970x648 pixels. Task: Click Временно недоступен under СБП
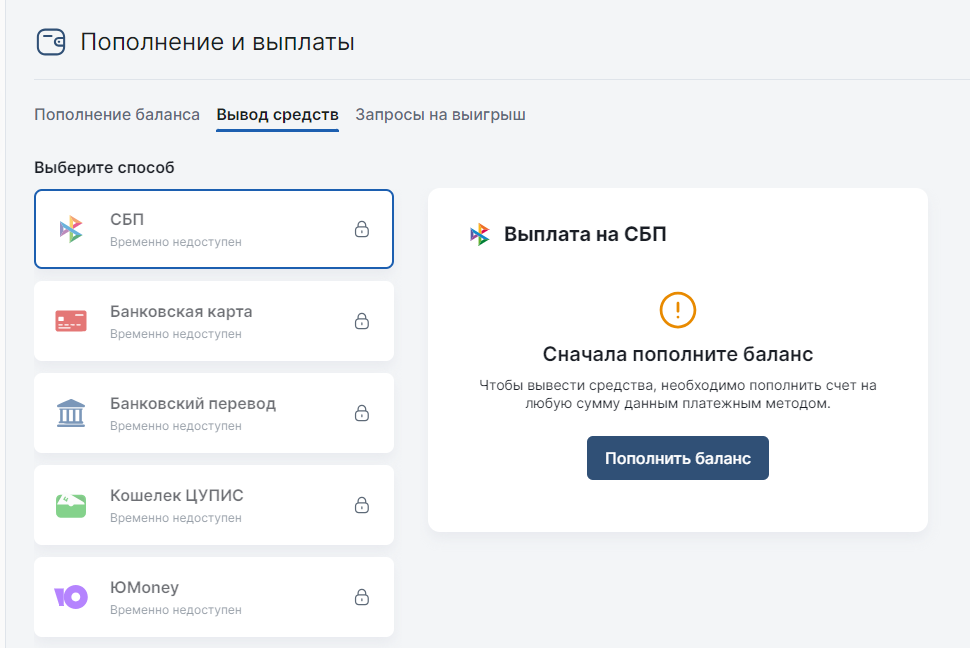(176, 242)
